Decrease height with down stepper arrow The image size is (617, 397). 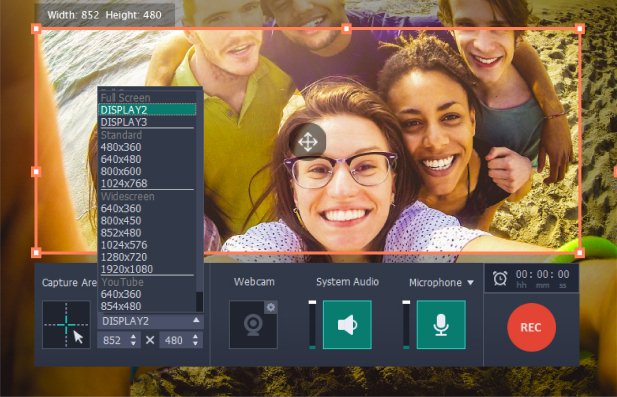point(196,344)
